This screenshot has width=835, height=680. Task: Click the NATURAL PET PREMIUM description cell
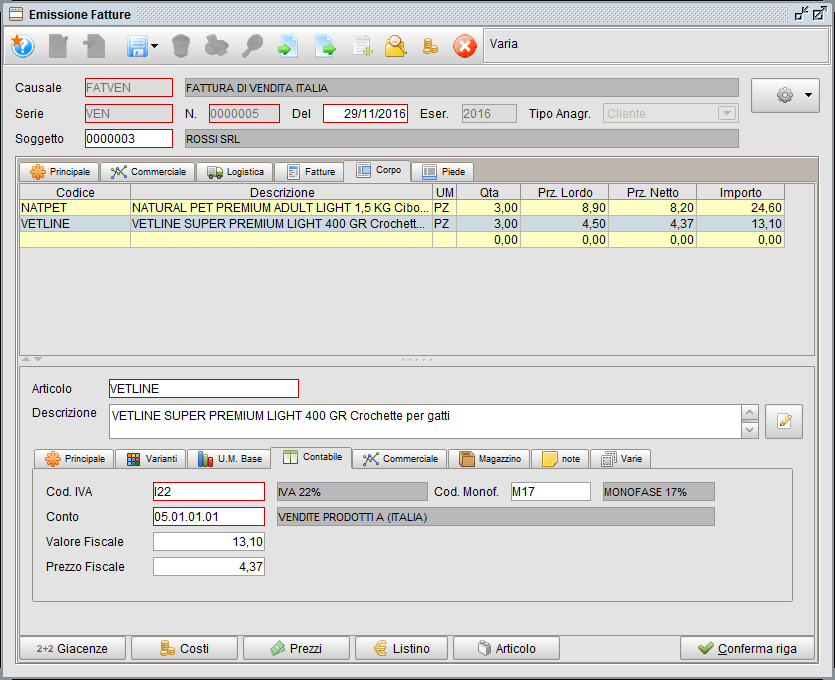(281, 208)
